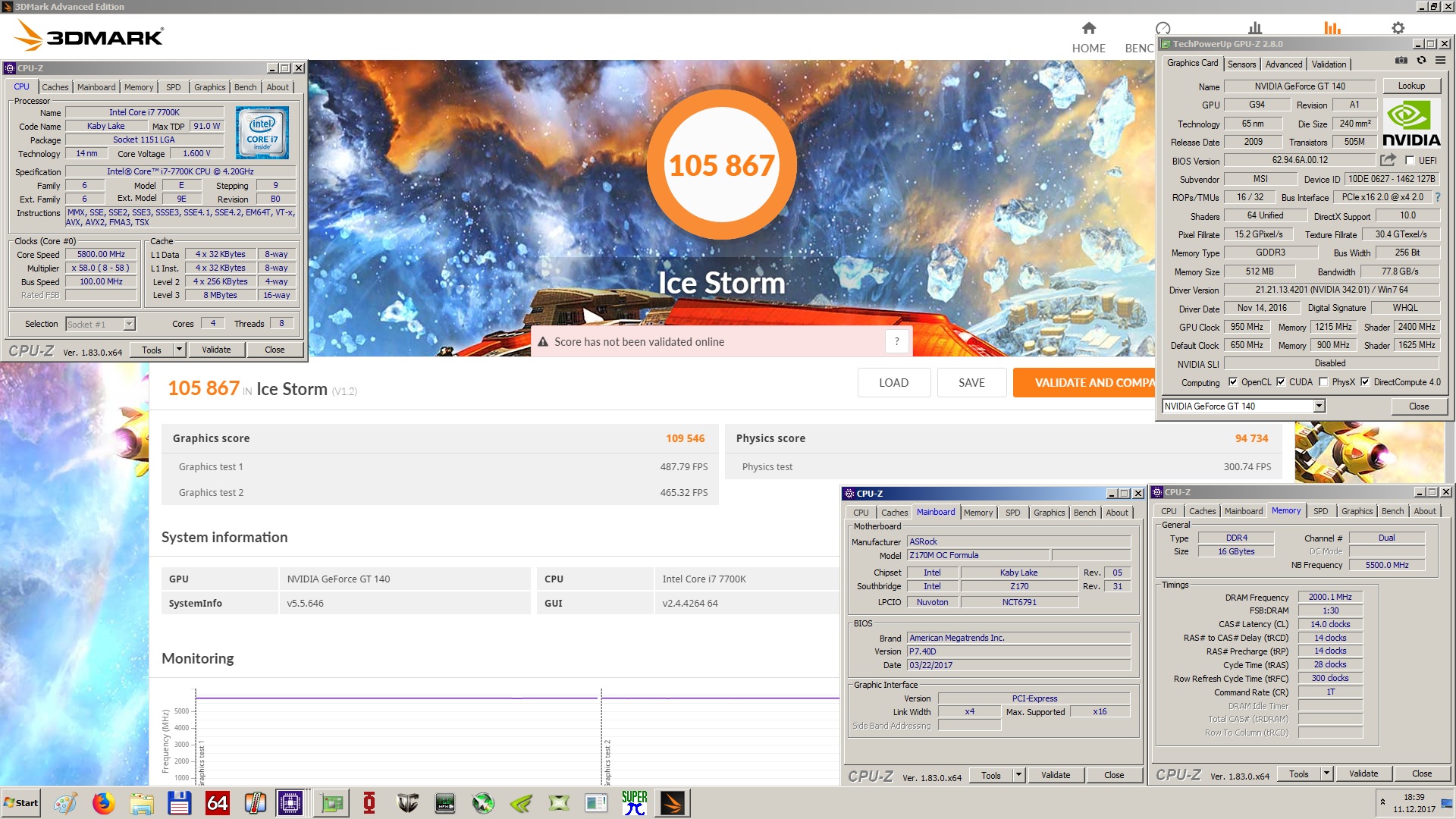1456x819 pixels.
Task: Open Socket #1 selection dropdown in CPU-Z
Action: [129, 324]
